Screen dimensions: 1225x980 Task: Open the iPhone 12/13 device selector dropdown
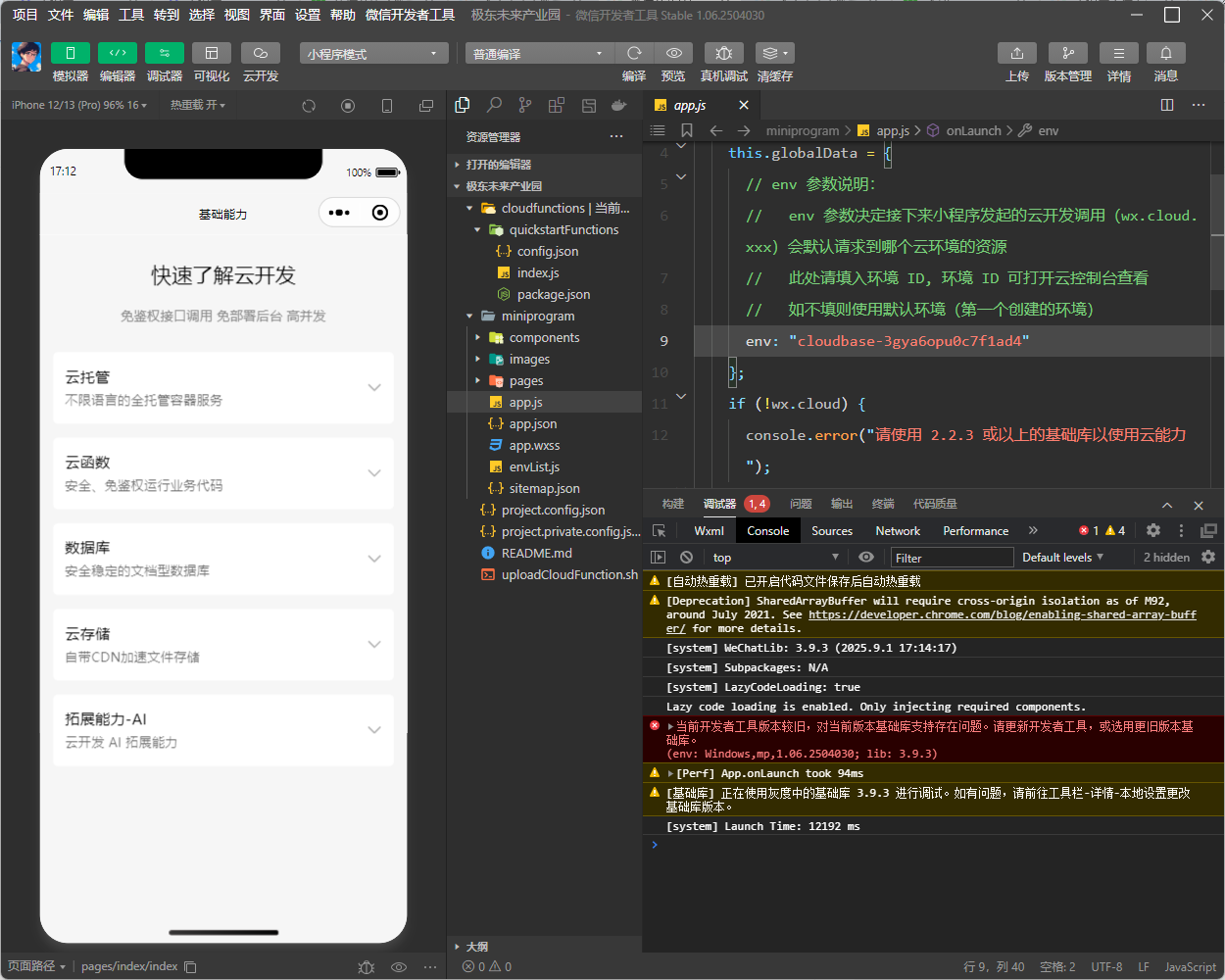click(79, 105)
